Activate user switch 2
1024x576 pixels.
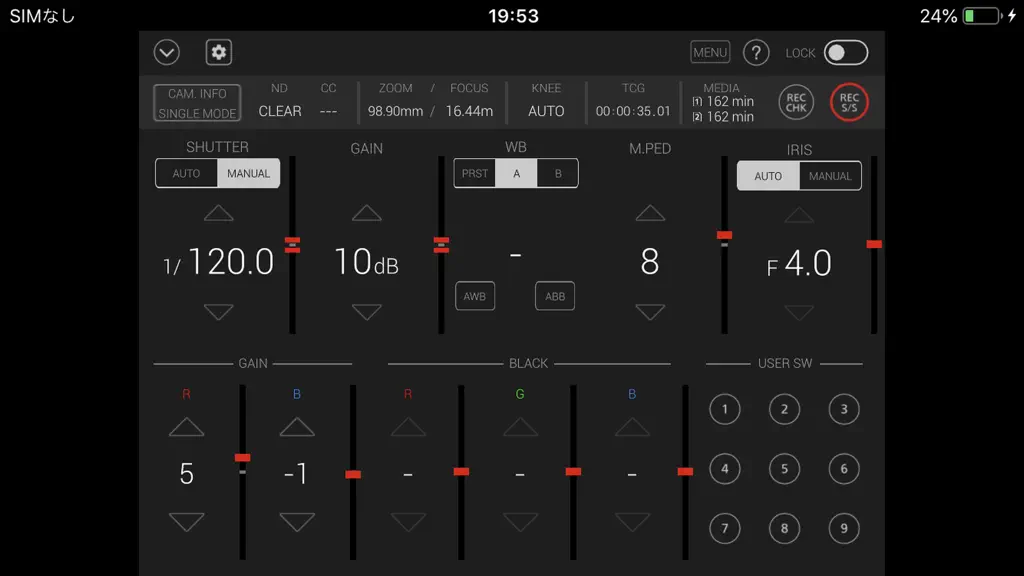point(784,409)
